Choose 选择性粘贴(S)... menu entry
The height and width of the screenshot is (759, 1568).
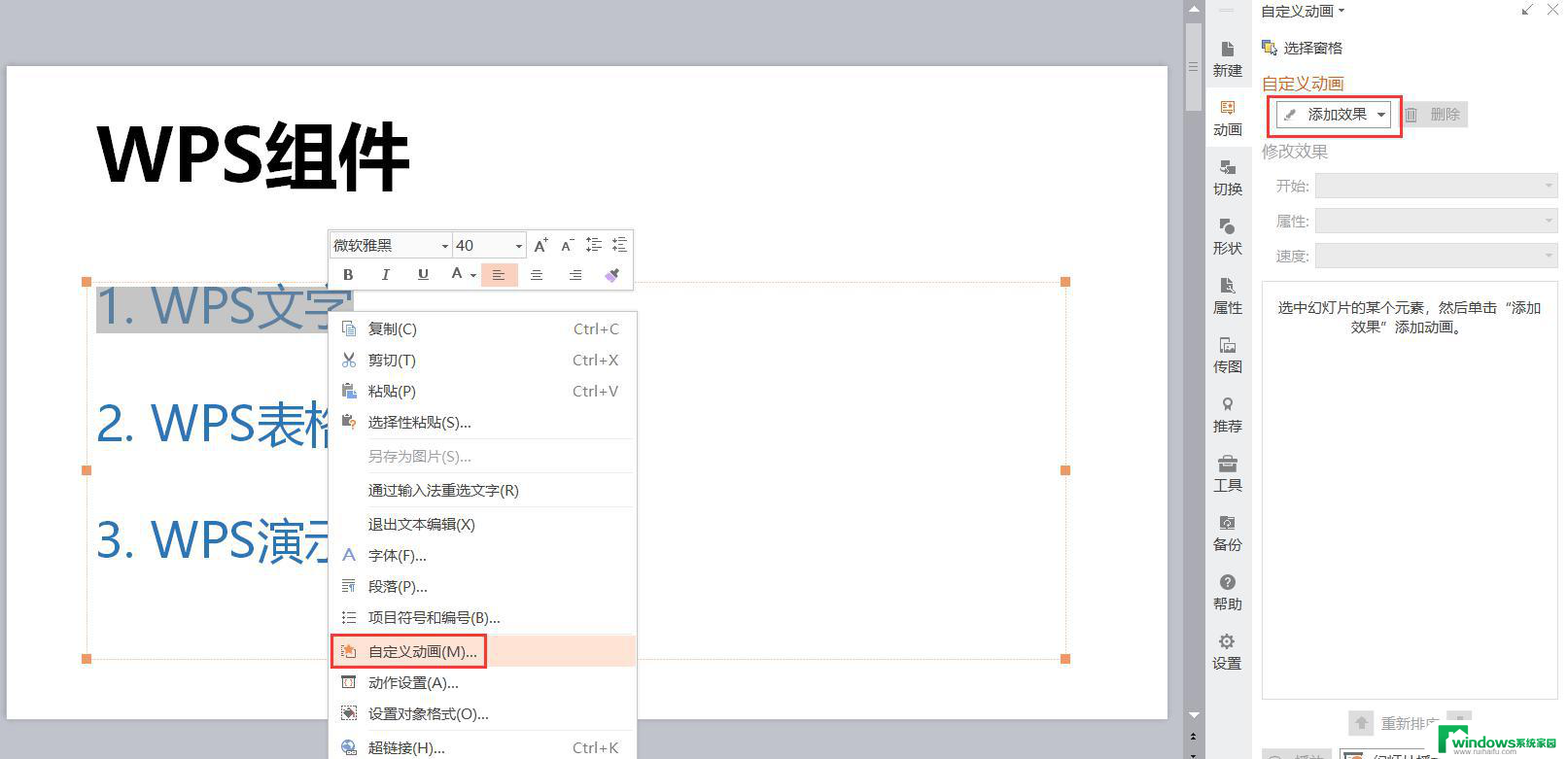(x=483, y=422)
